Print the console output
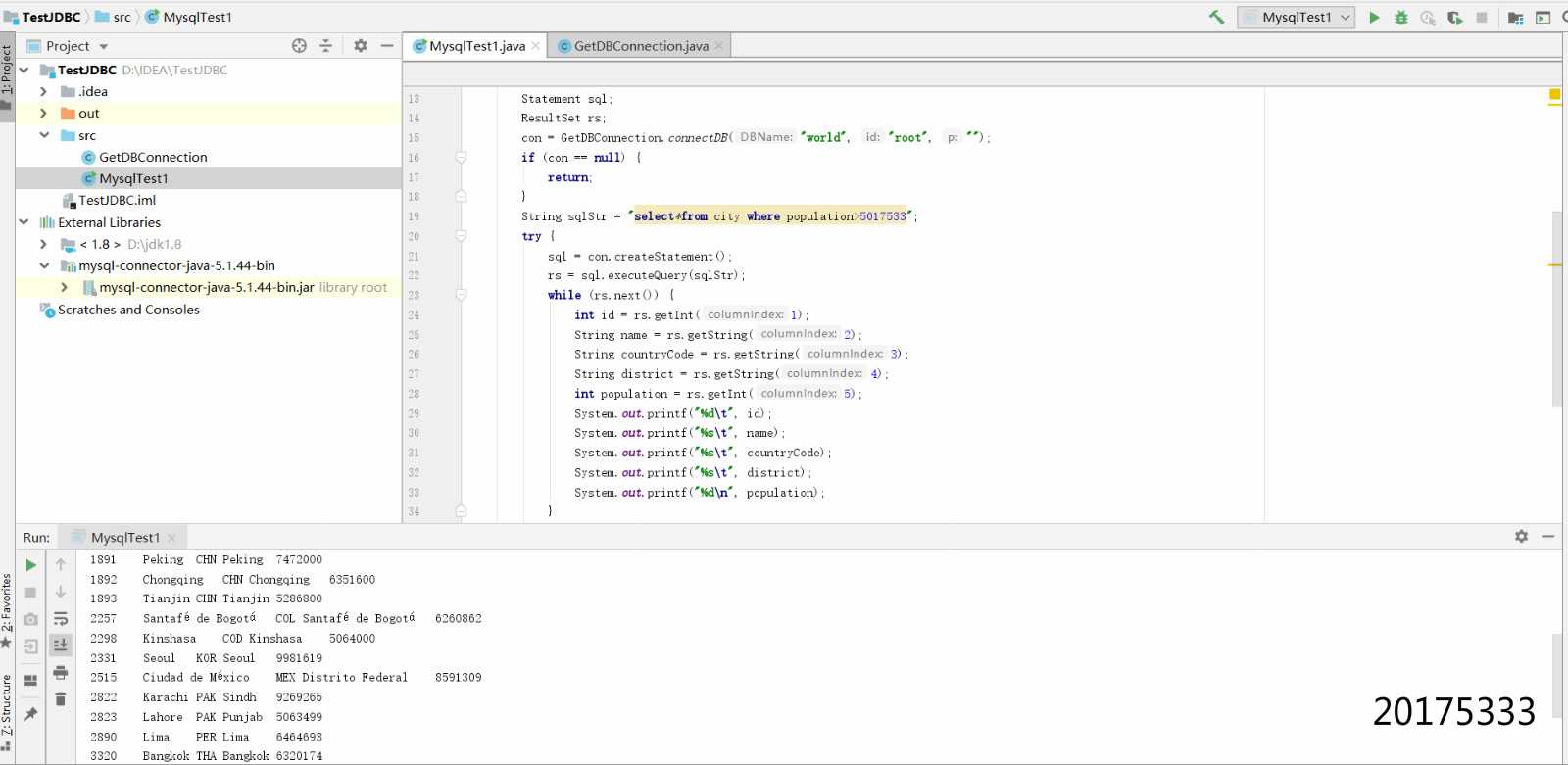1568x765 pixels. 60,672
